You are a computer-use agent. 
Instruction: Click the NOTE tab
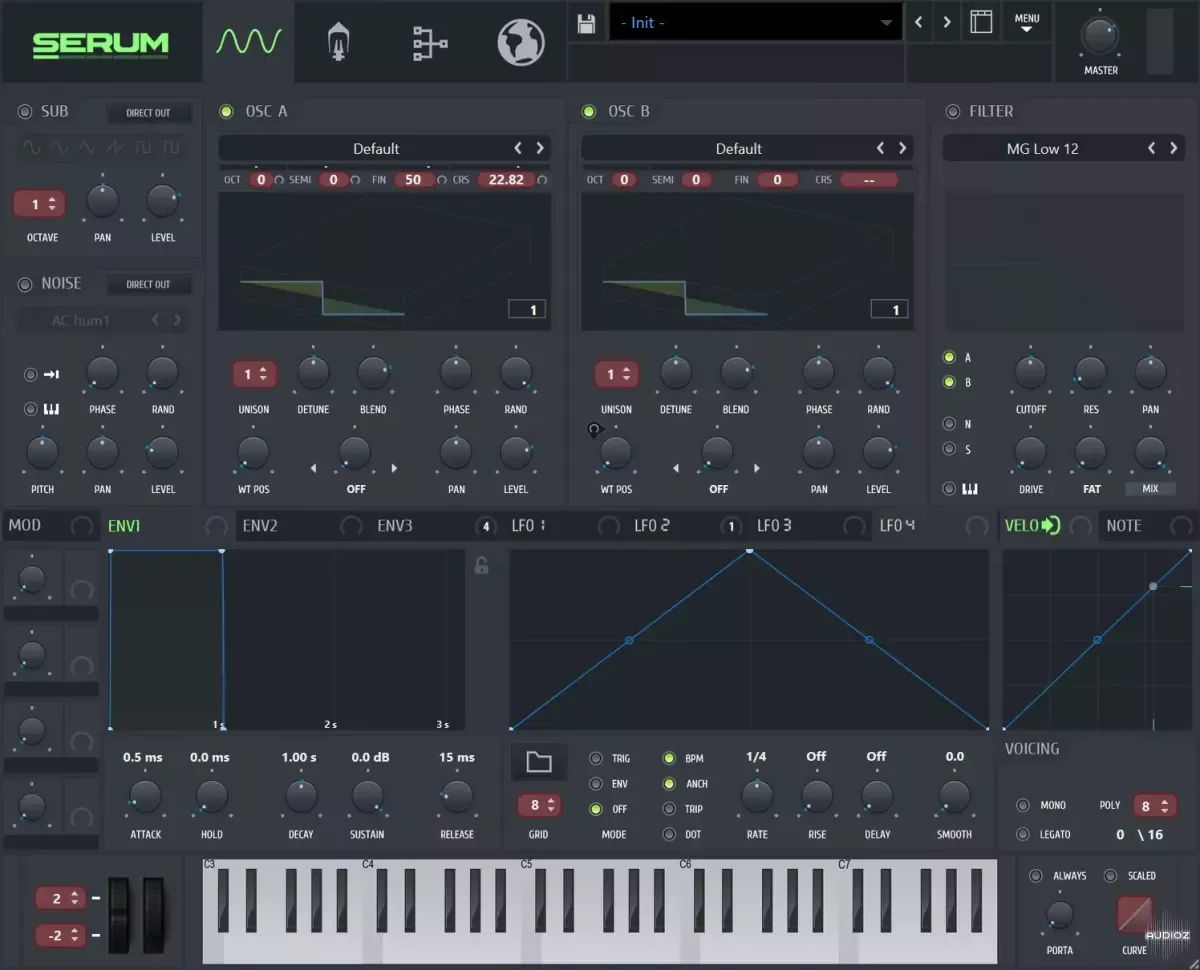(x=1124, y=526)
